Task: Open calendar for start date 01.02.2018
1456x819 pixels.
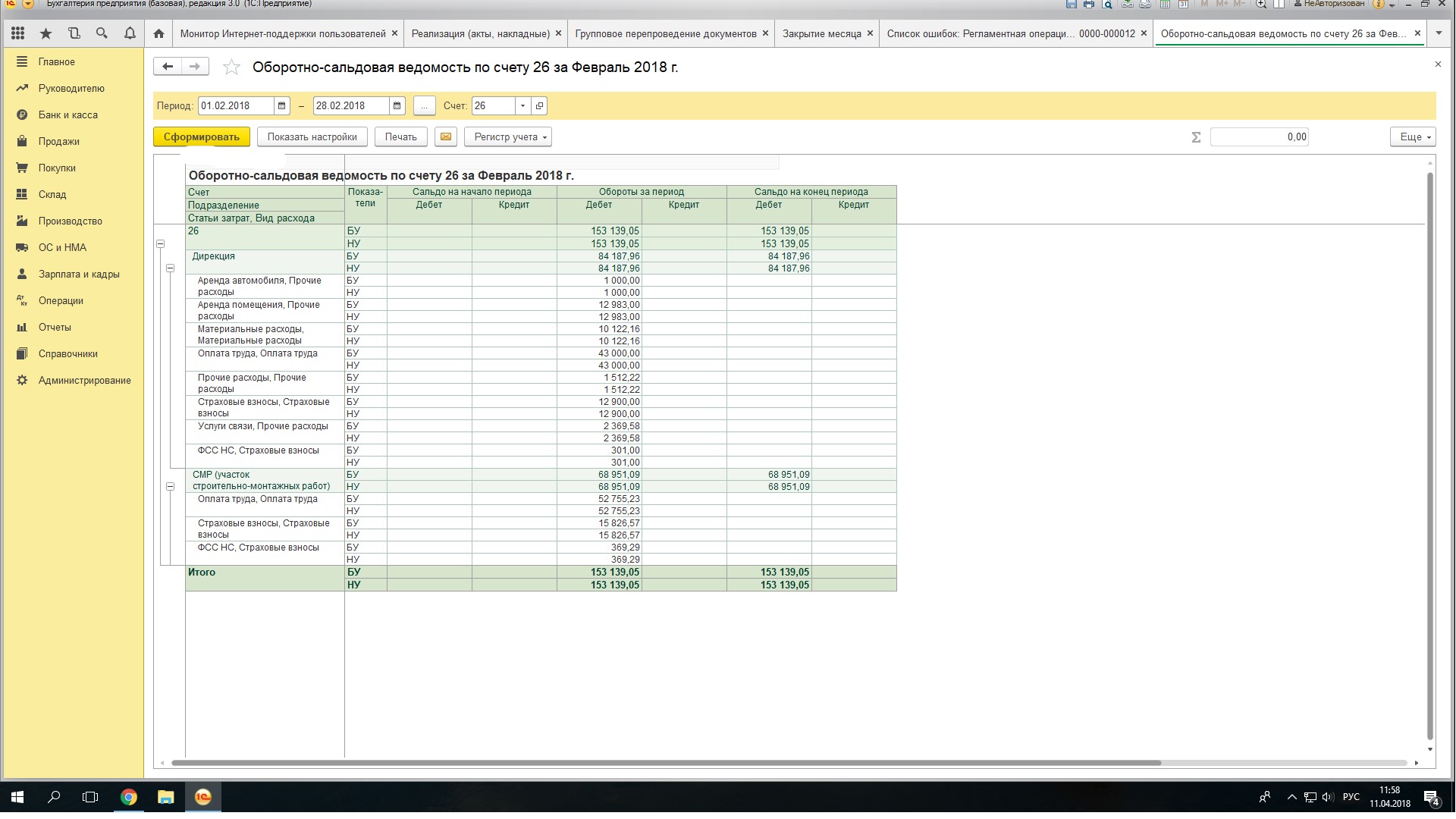Action: pyautogui.click(x=282, y=106)
